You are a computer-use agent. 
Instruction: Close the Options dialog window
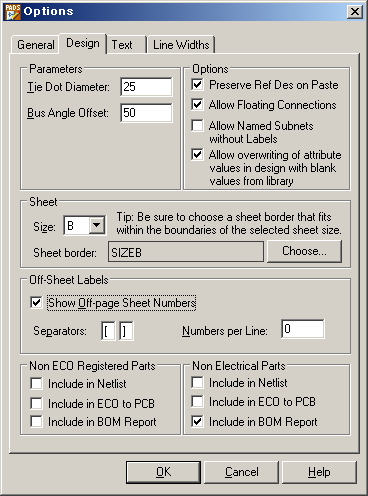point(355,12)
